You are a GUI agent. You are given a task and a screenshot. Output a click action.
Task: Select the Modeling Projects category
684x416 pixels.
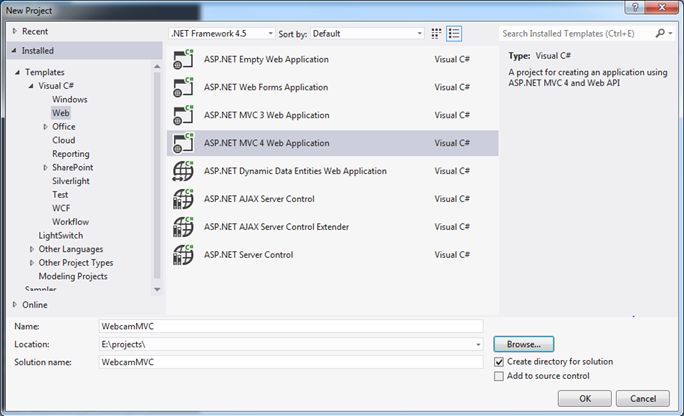pos(73,276)
